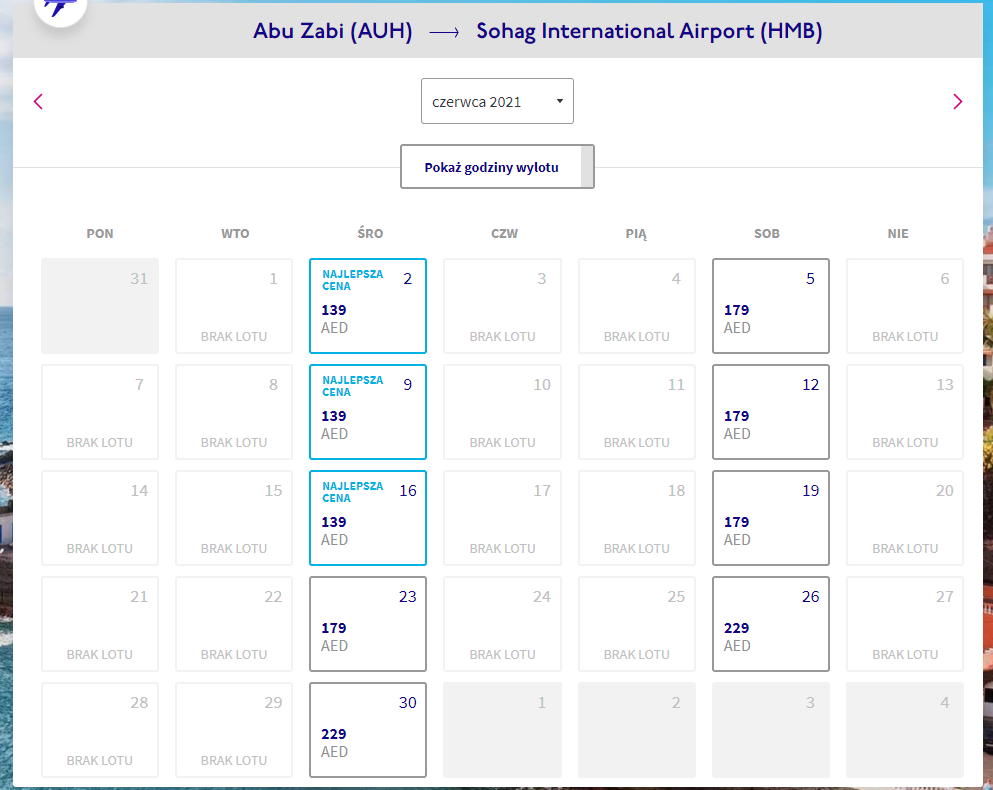Select June 26 for 229 AED
Screen dimensions: 993x790
click(771, 624)
